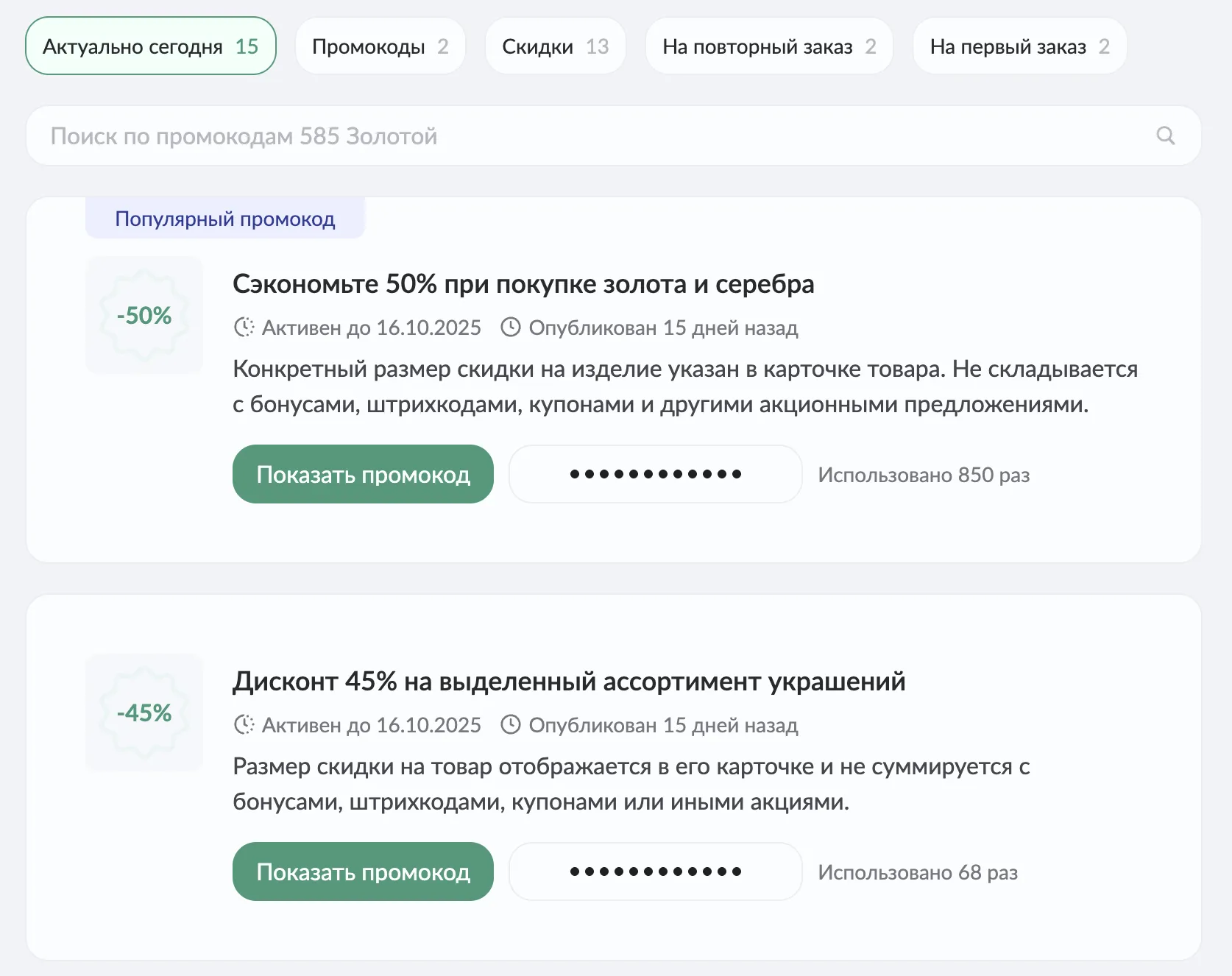
Task: Click inside the promocode search field
Action: tap(515, 135)
